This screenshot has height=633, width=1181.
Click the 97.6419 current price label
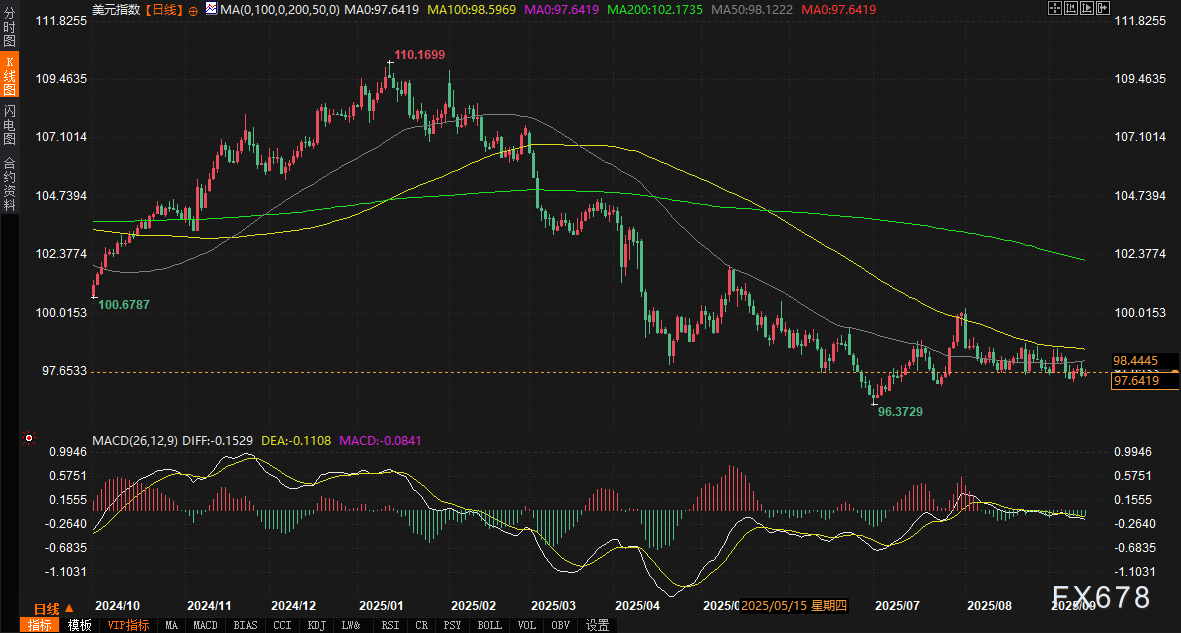click(1136, 380)
